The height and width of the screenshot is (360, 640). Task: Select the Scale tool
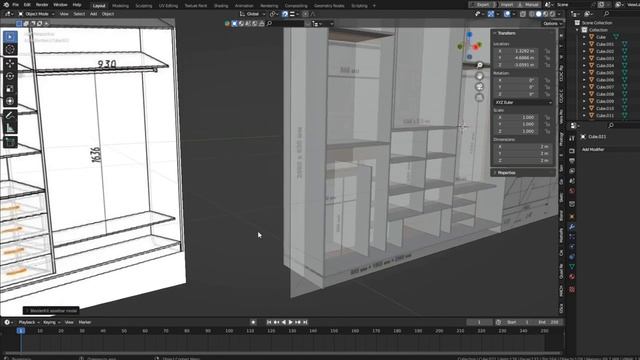tap(10, 89)
